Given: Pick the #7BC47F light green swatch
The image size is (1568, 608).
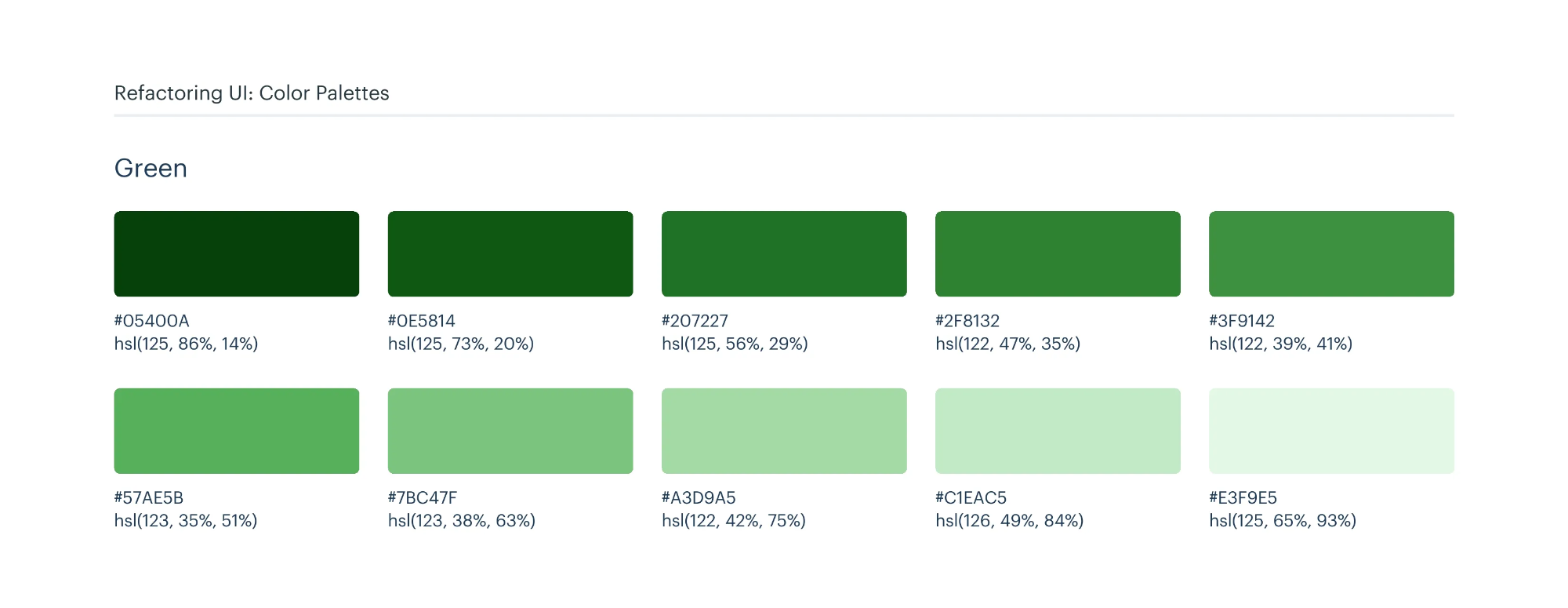Looking at the screenshot, I should pyautogui.click(x=510, y=431).
